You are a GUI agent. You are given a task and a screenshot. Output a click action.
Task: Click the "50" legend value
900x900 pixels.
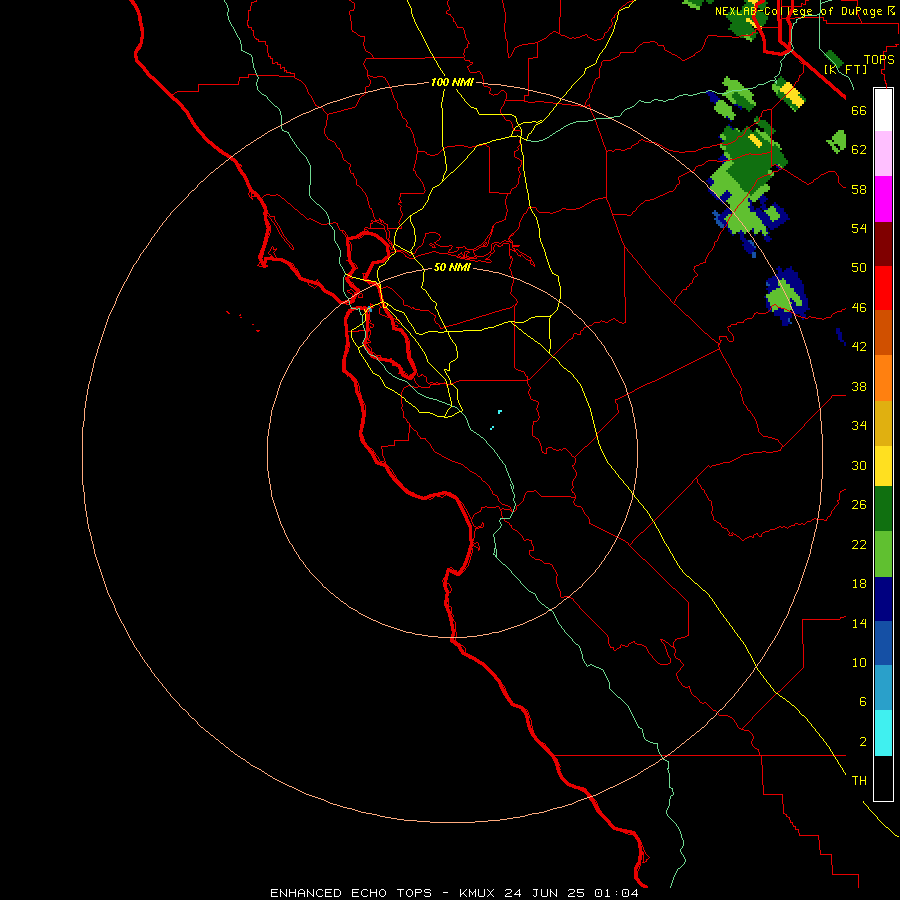point(859,267)
